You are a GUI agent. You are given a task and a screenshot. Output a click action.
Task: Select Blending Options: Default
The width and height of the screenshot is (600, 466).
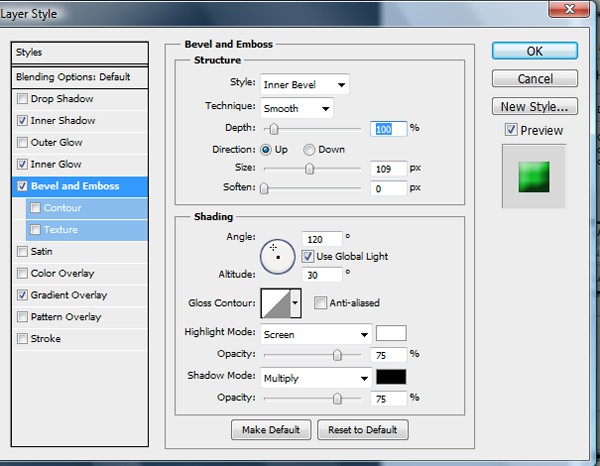[x=80, y=77]
